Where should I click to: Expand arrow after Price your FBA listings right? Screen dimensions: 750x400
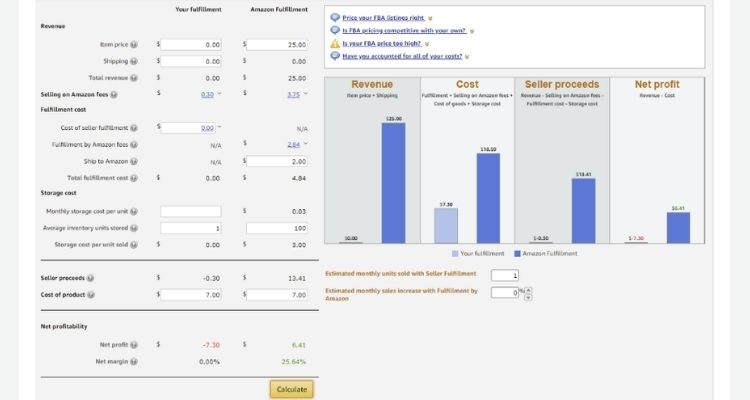coord(430,19)
